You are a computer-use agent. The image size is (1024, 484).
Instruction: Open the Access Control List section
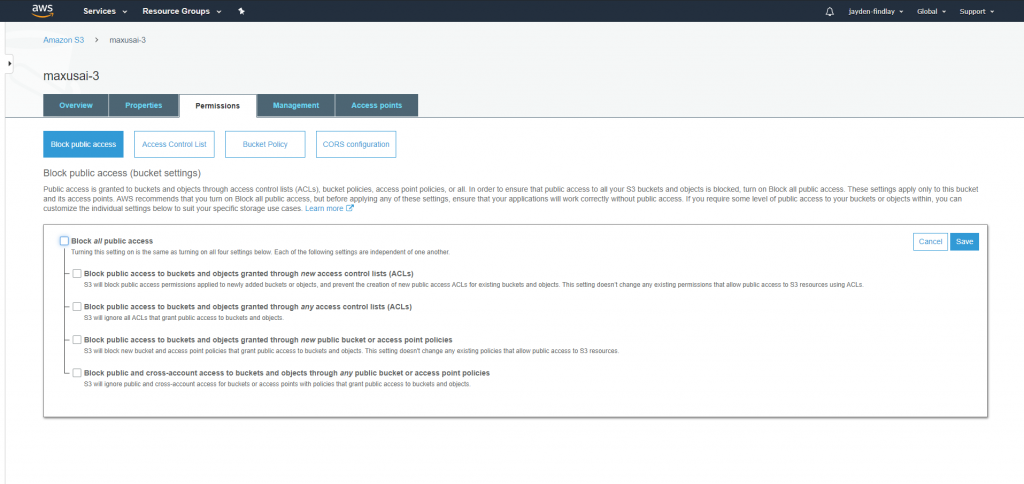(174, 144)
